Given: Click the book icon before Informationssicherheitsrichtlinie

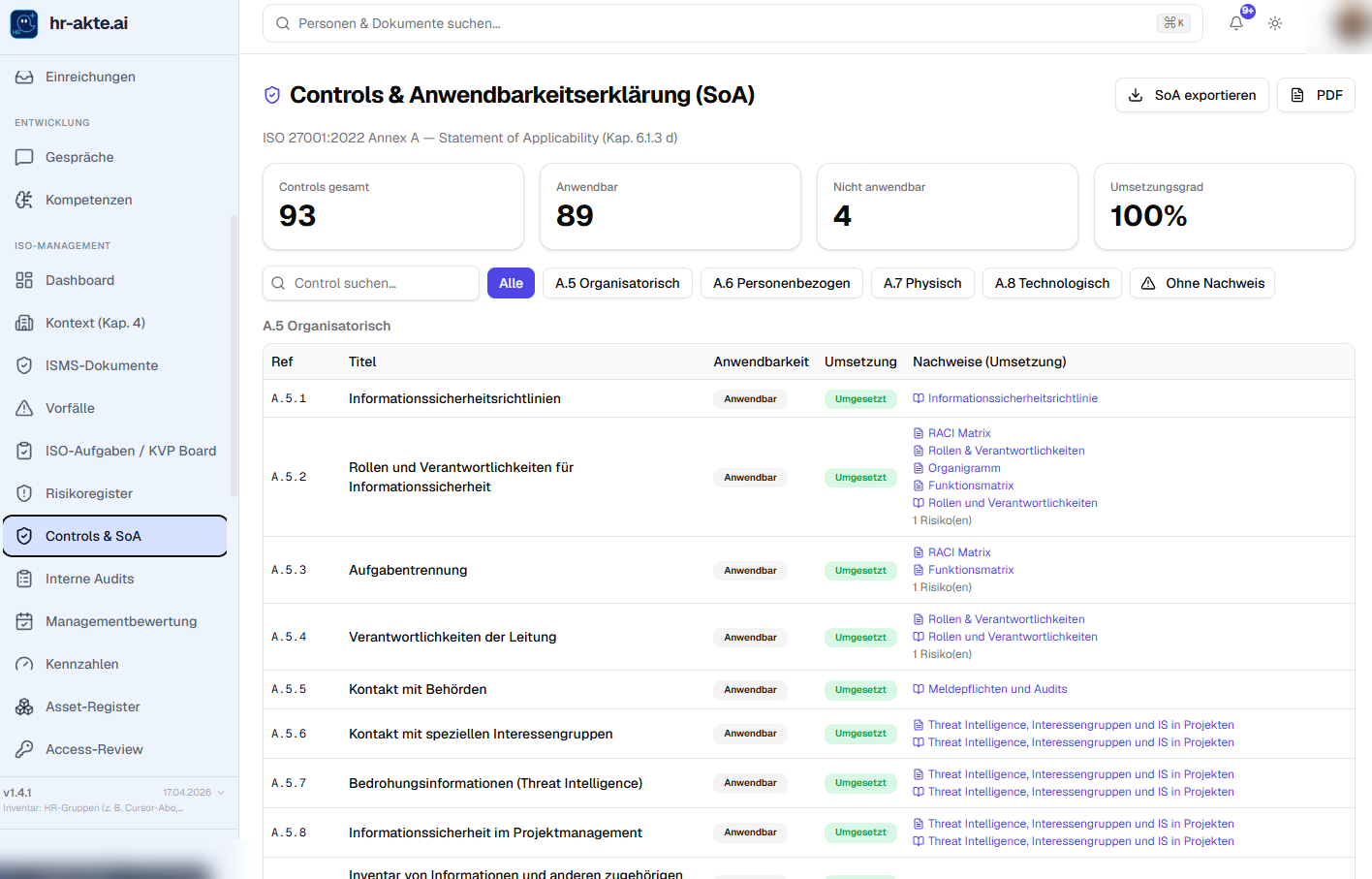Looking at the screenshot, I should tap(918, 398).
